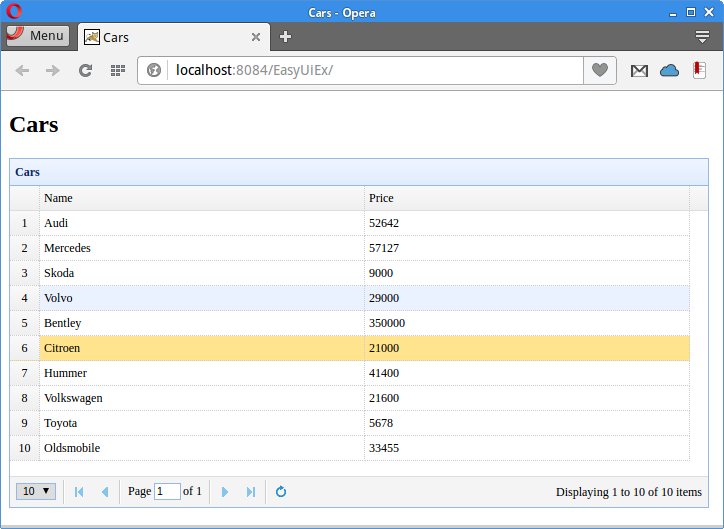Open the tab list menu icon

[702, 36]
